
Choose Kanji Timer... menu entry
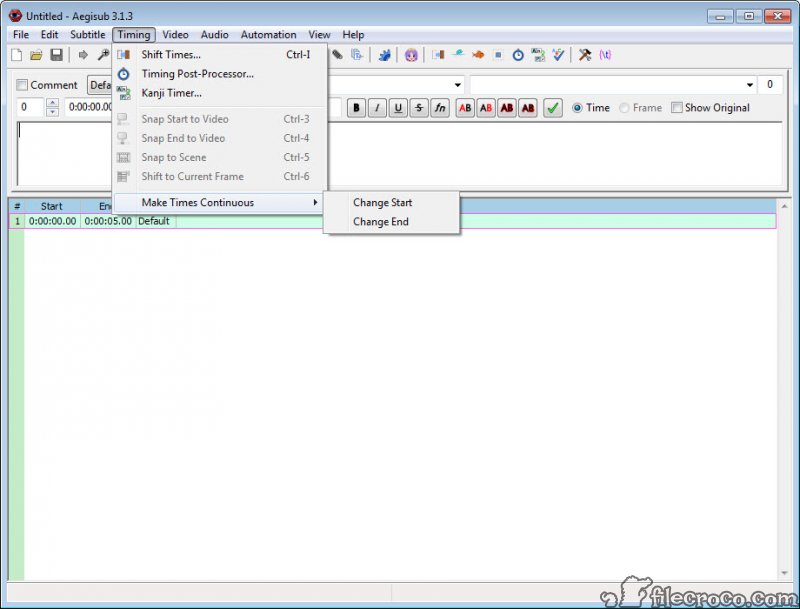[x=219, y=93]
